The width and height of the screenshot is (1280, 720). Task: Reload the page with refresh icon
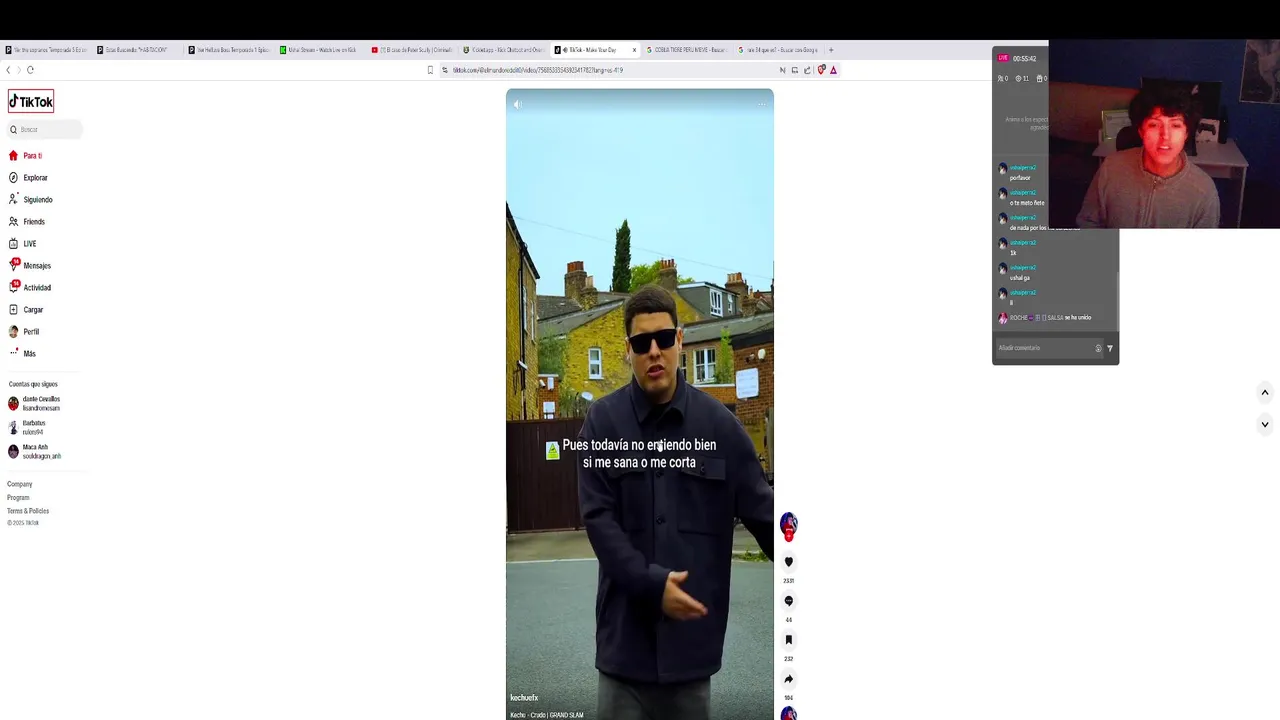tap(31, 70)
